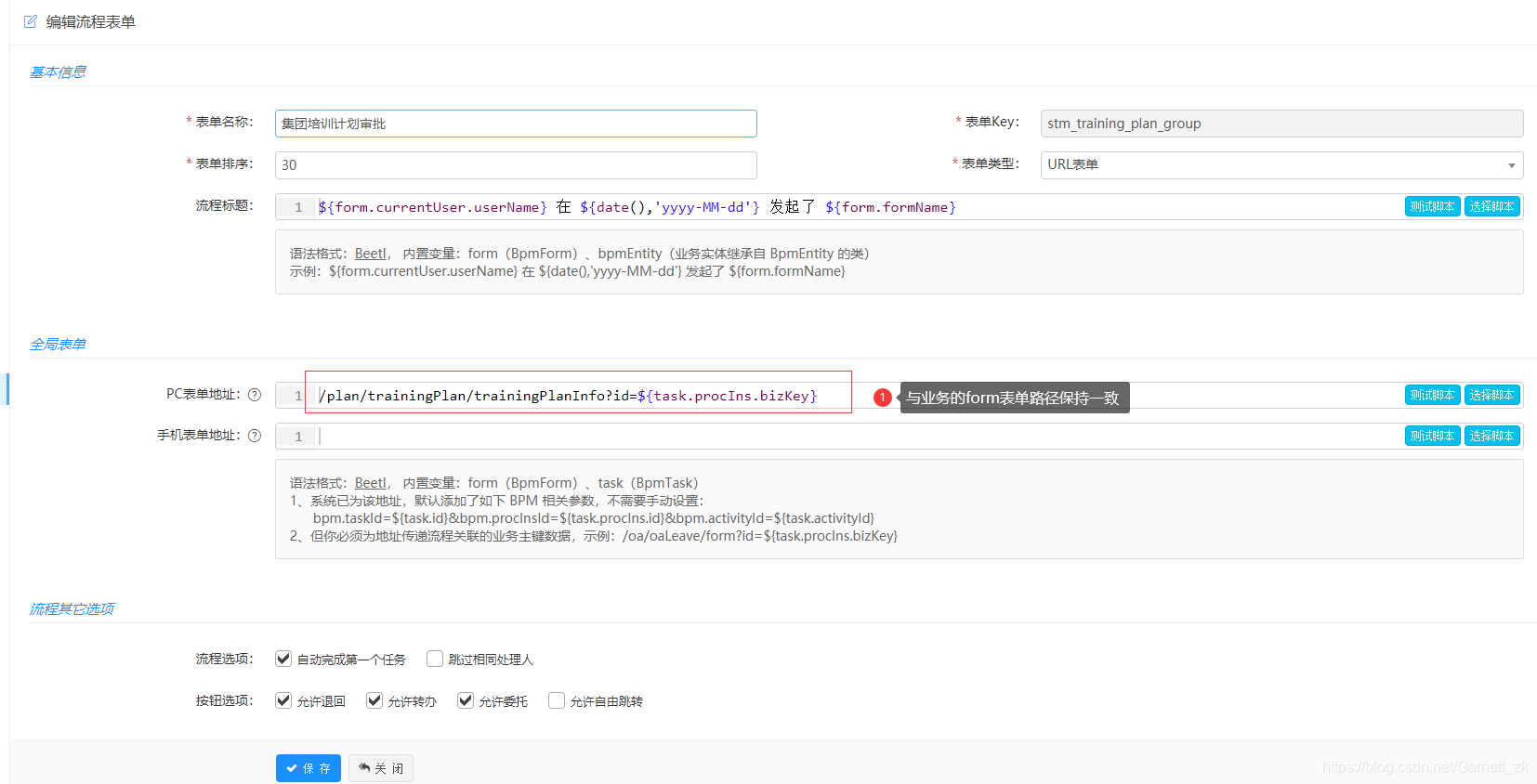1537x784 pixels.
Task: Click the 全局表单 section heading
Action: tap(58, 344)
